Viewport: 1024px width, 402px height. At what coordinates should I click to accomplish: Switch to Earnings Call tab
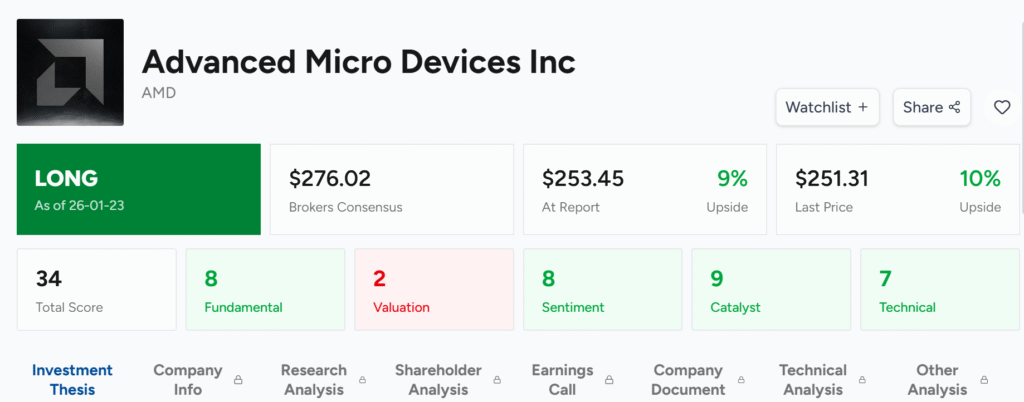[x=562, y=379]
